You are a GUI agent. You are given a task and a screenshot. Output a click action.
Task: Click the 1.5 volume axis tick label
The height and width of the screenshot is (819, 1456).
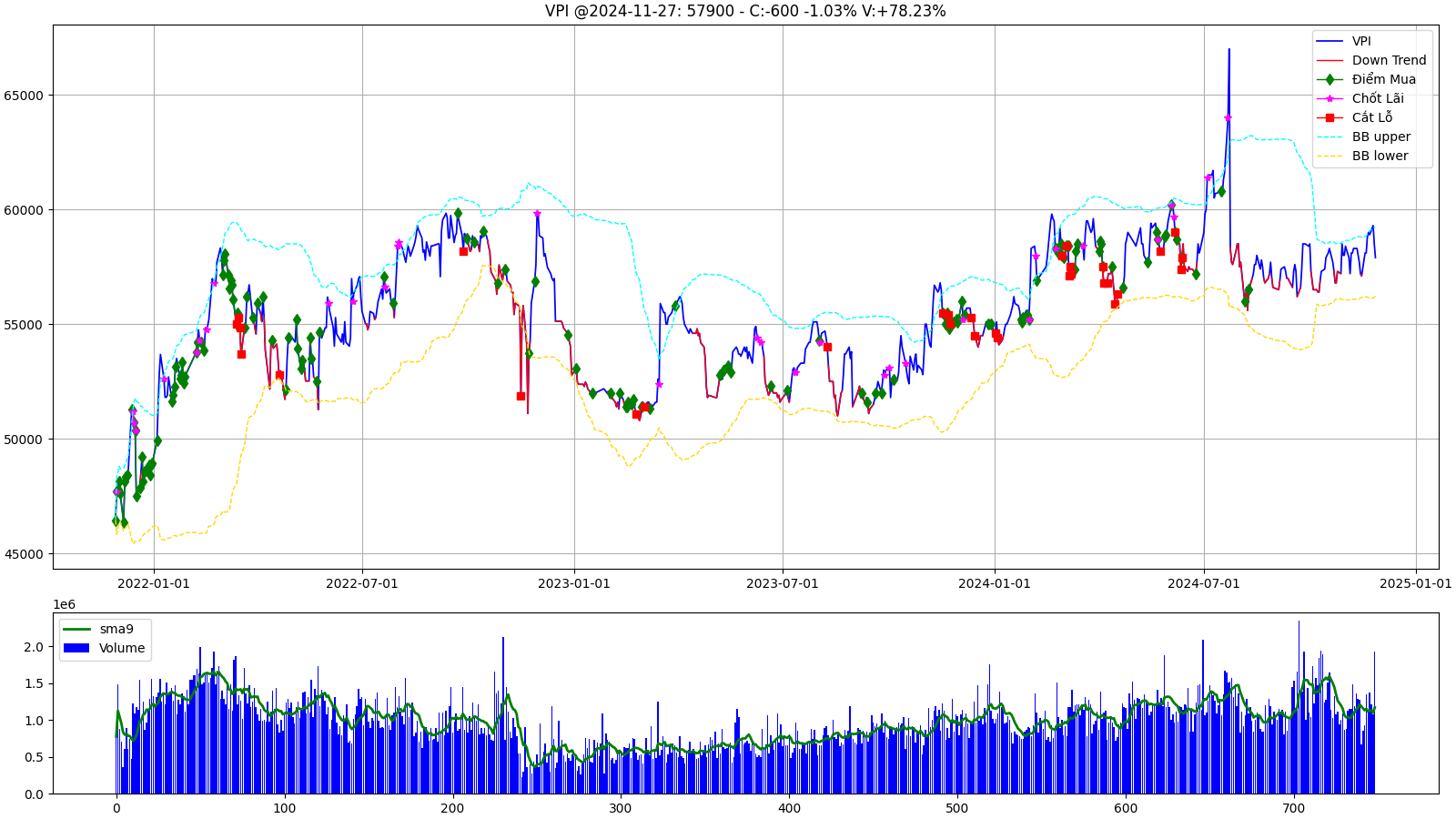[34, 683]
